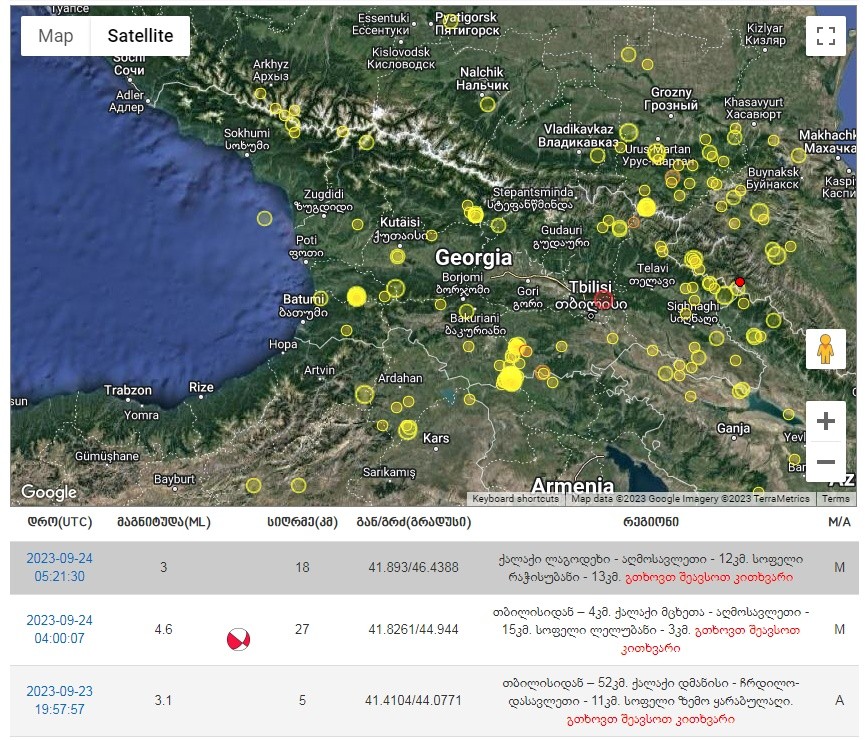
Task: Open 2023-09-24 04:00:07 event link
Action: pos(60,629)
